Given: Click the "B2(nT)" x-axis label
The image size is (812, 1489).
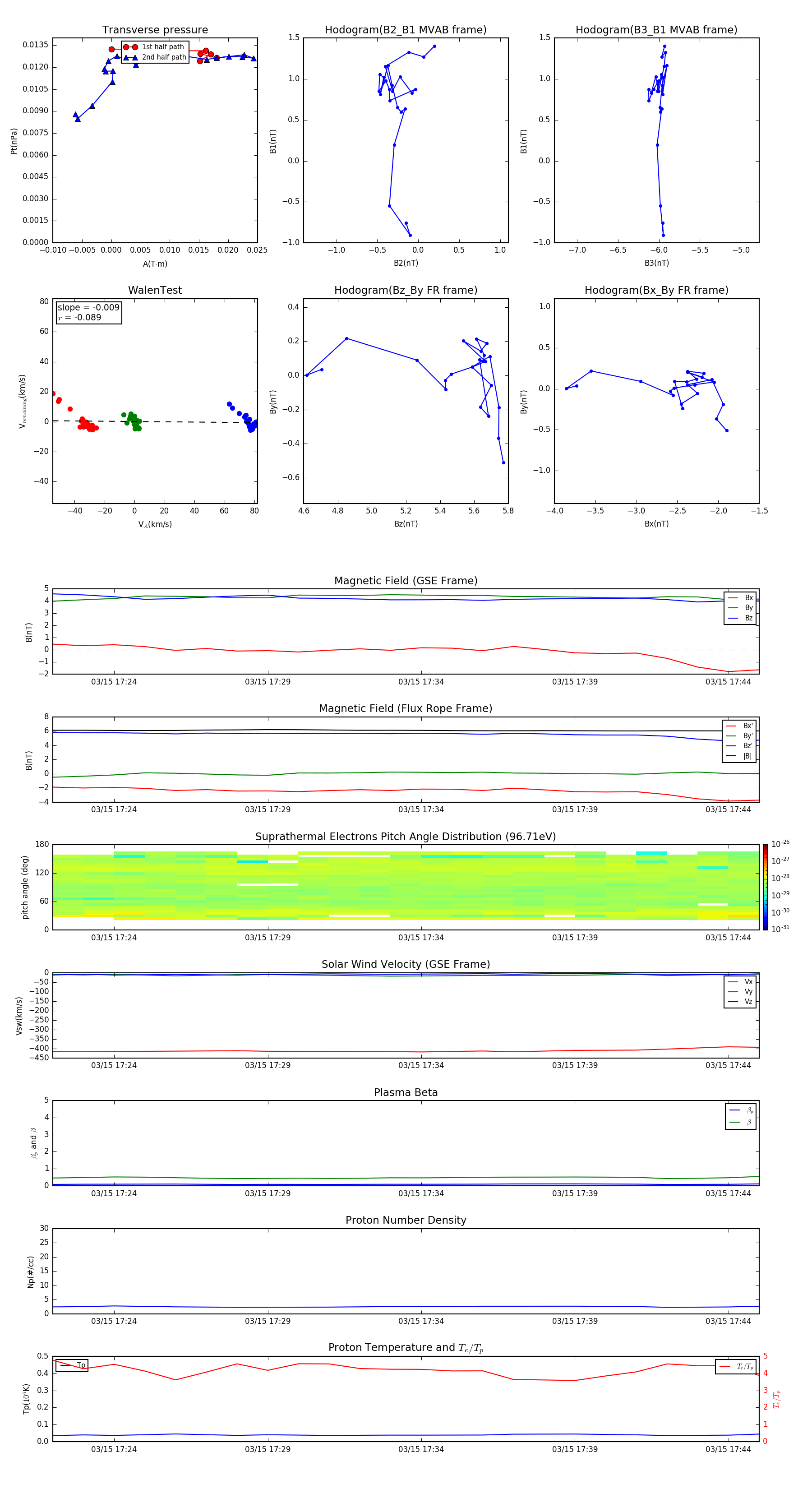Looking at the screenshot, I should (x=406, y=263).
